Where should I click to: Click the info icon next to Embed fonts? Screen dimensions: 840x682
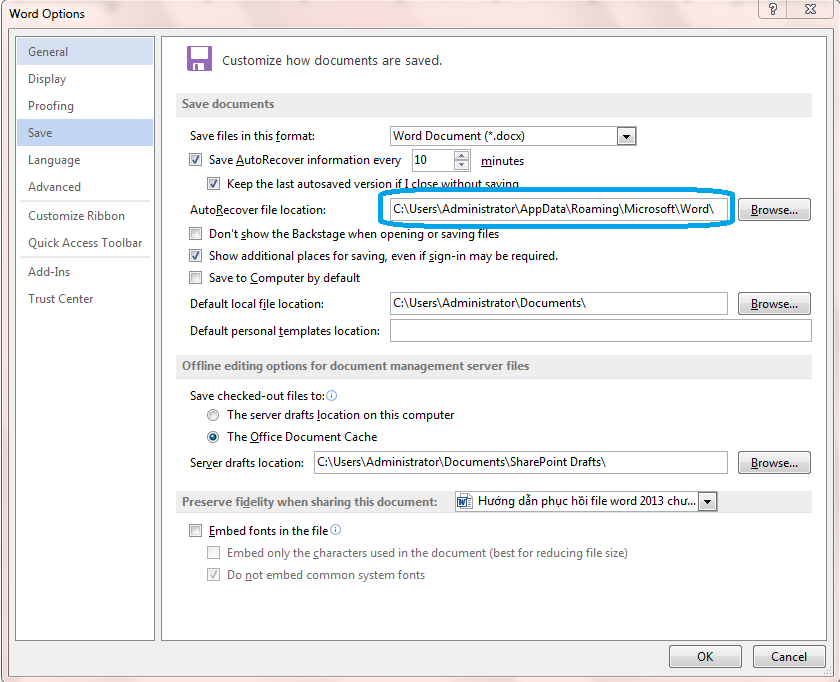[336, 530]
